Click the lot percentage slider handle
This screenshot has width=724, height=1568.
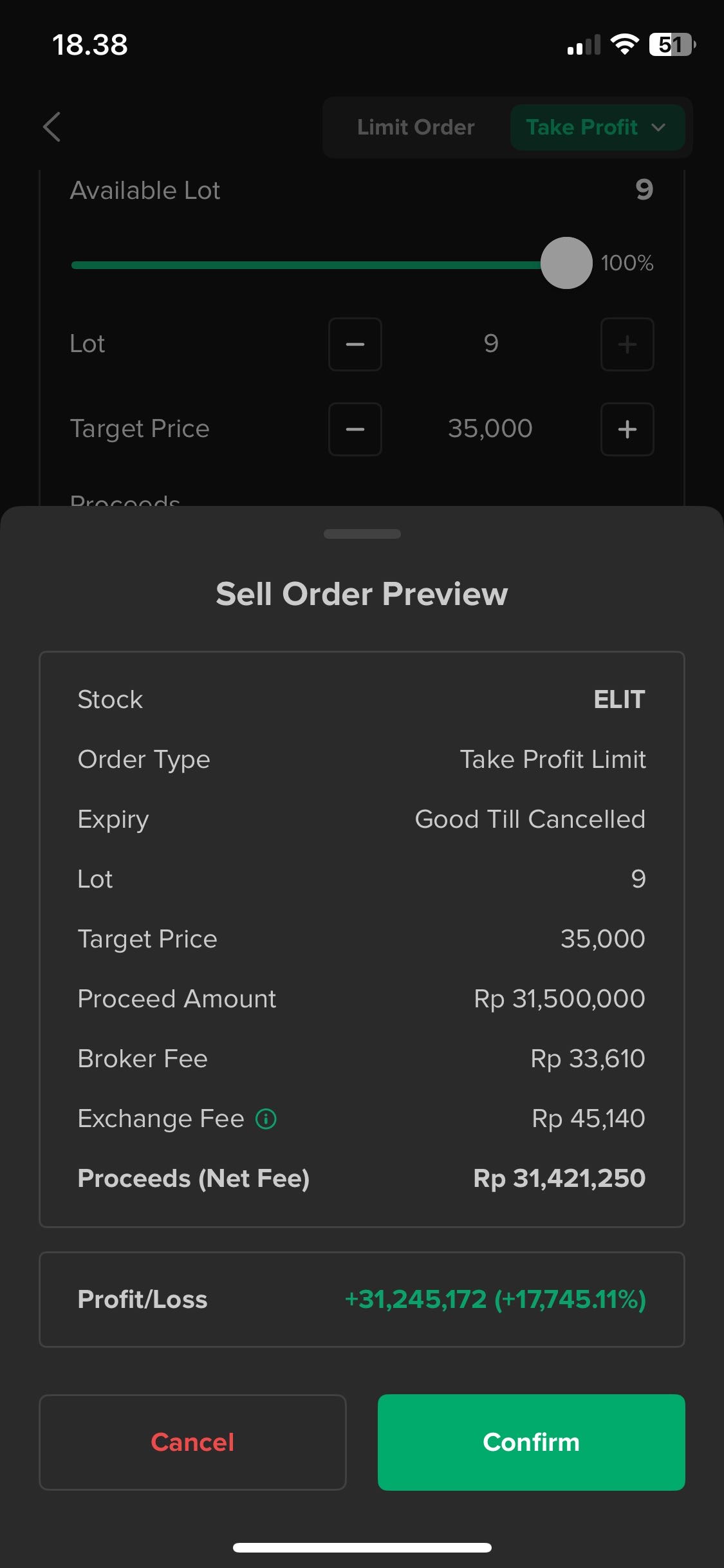click(x=566, y=263)
